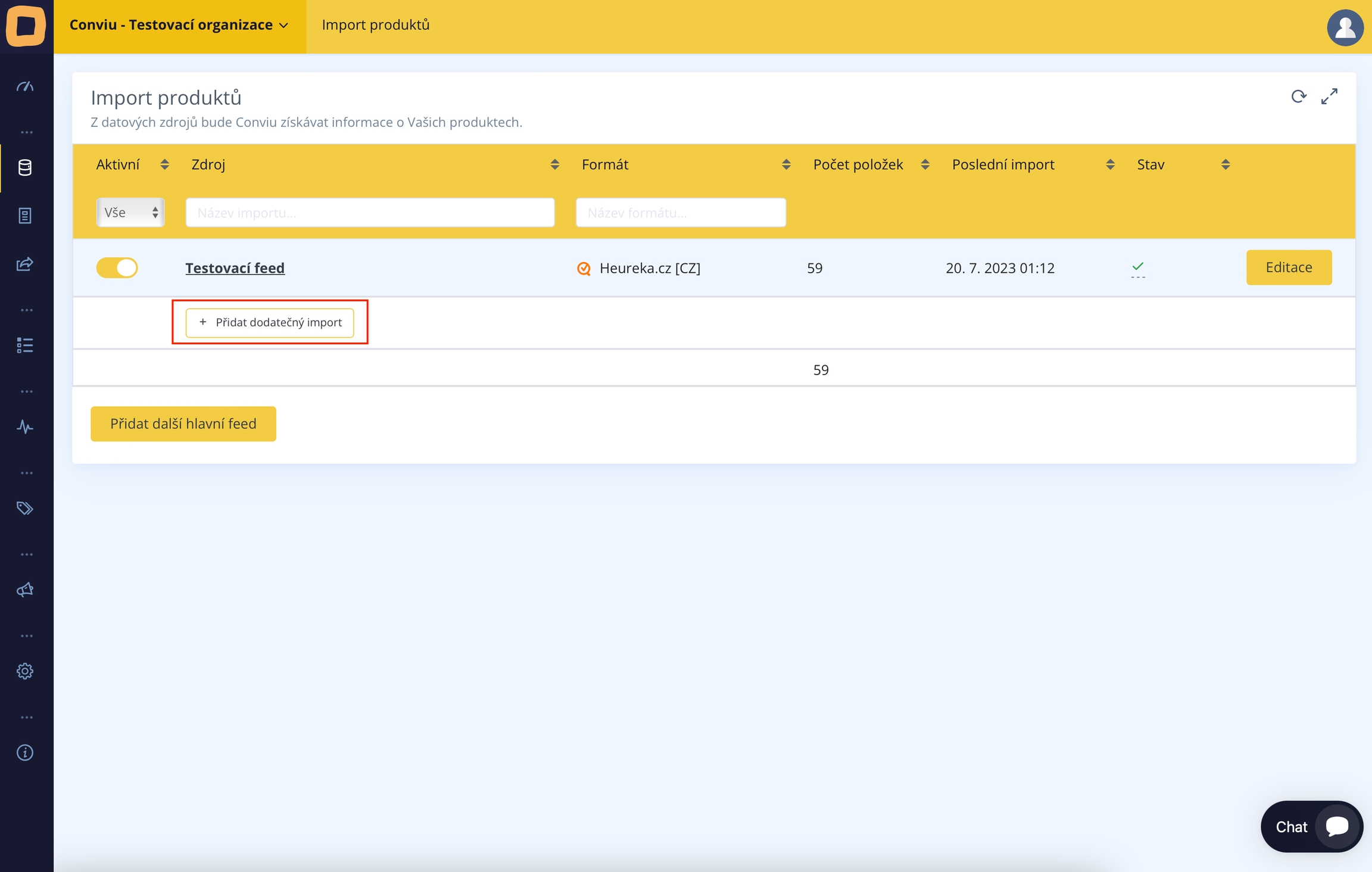
Task: Open the dashboard speedometer icon in sidebar
Action: coord(25,87)
